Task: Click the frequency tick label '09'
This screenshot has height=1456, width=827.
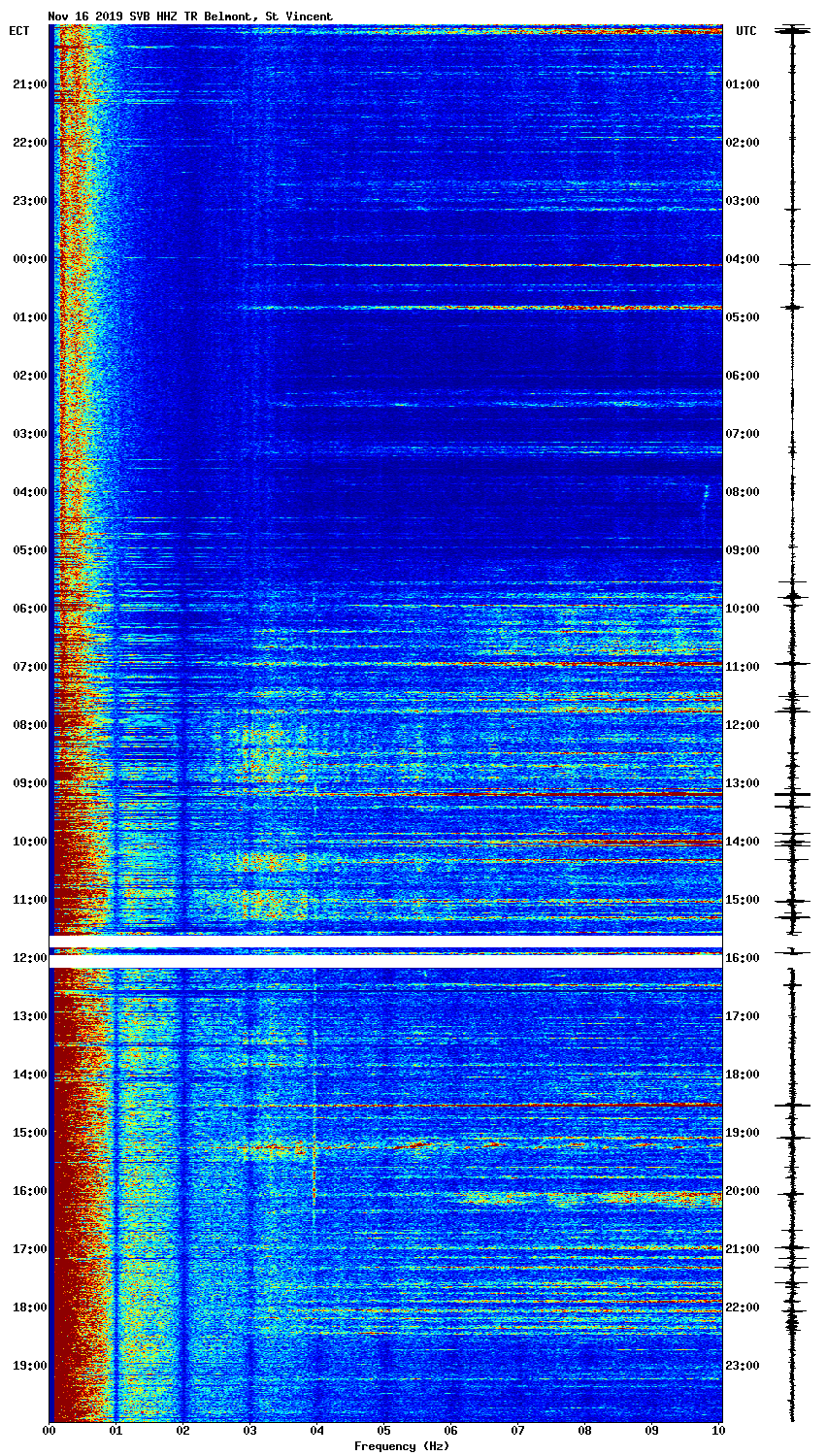Action: (x=652, y=1431)
